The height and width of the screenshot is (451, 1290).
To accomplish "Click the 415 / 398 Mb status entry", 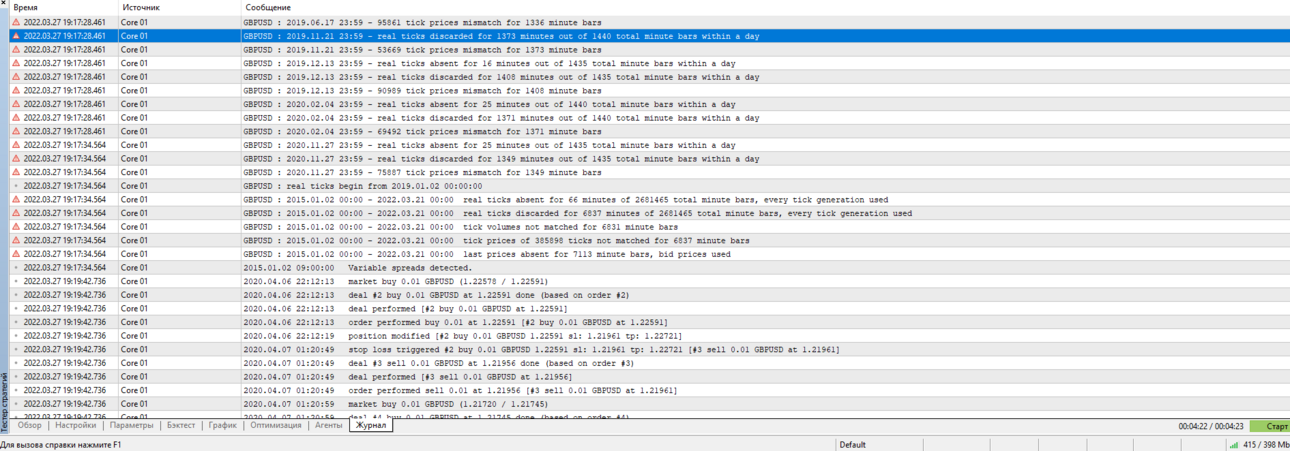I will point(1265,445).
